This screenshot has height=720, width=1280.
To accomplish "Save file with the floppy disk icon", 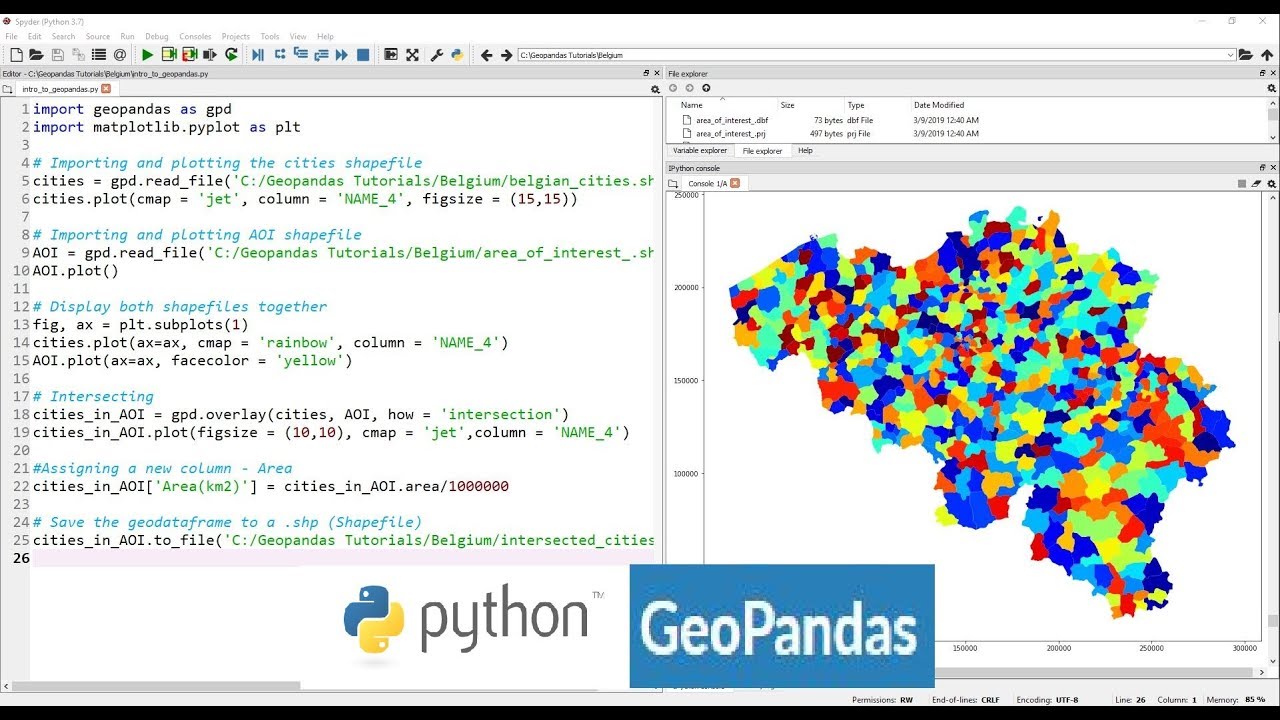I will 57,55.
